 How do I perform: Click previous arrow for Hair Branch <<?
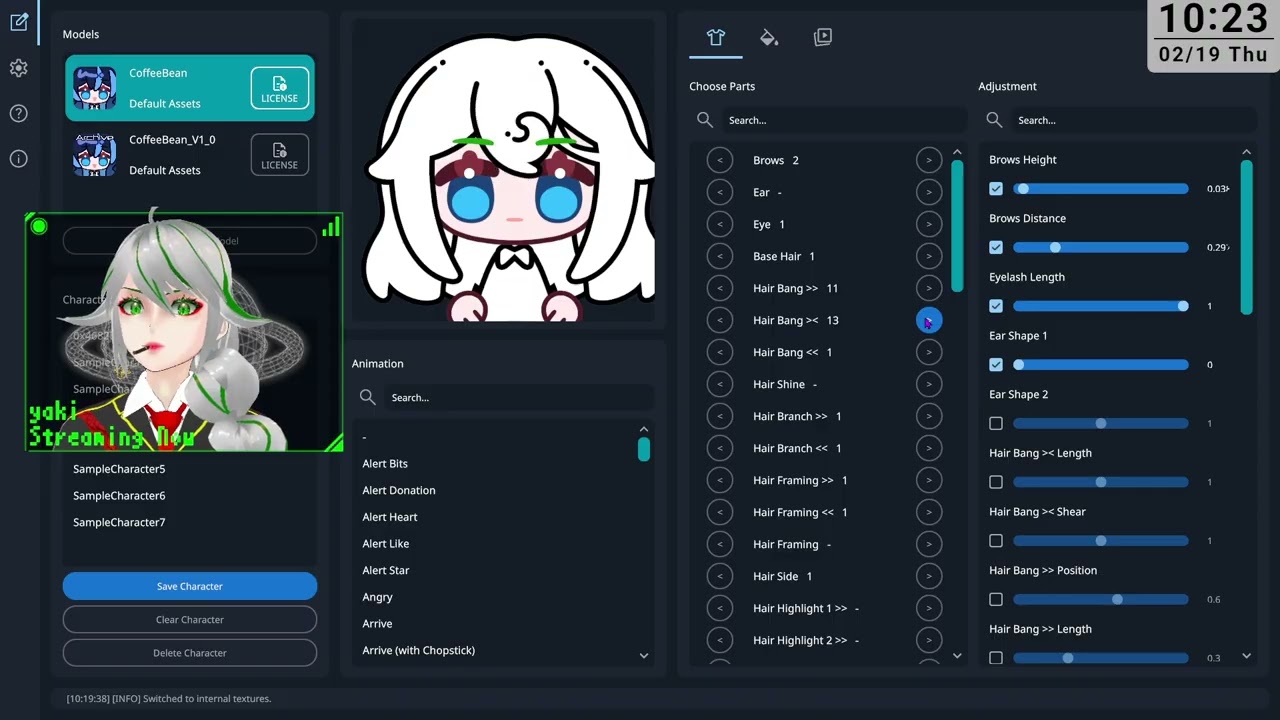720,448
